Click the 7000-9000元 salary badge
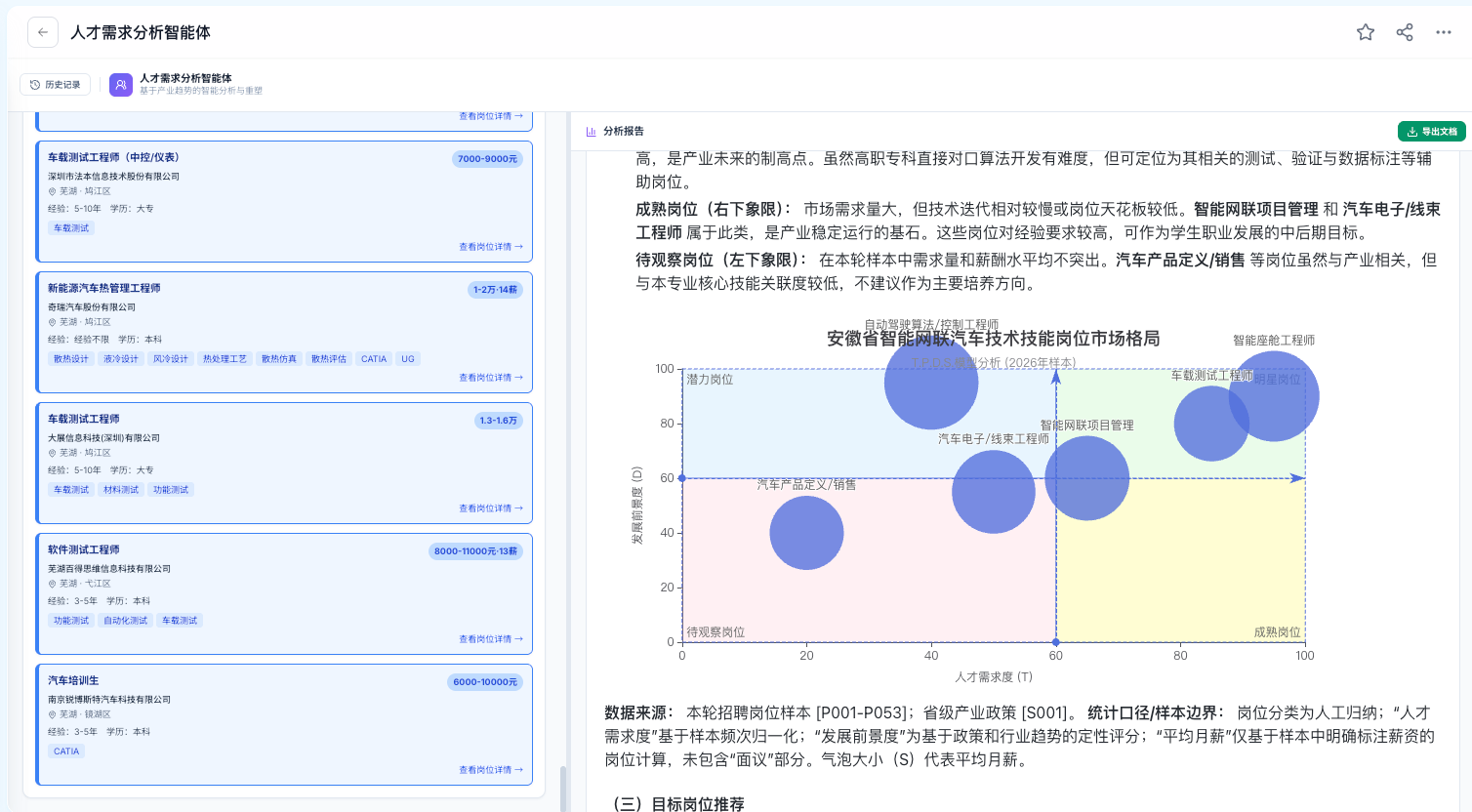The width and height of the screenshot is (1472, 812). click(487, 159)
